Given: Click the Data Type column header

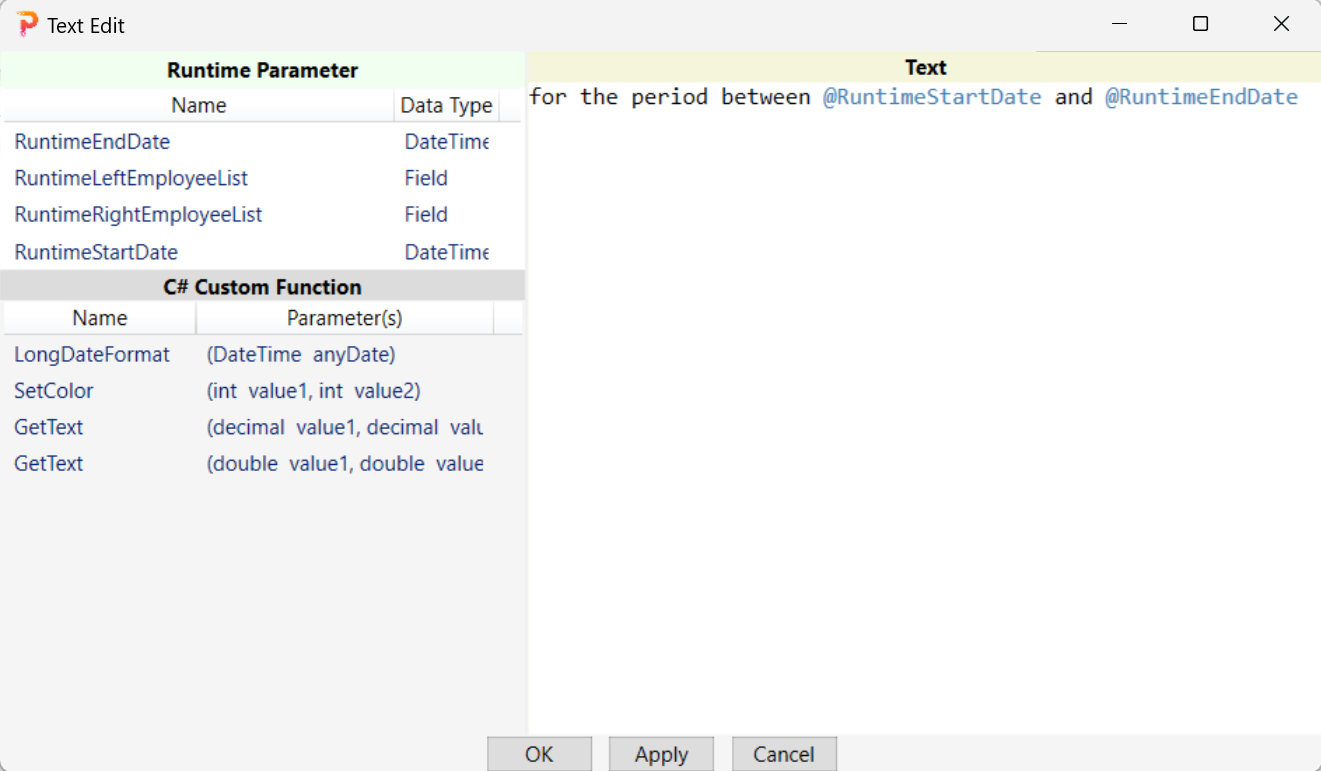Looking at the screenshot, I should tap(446, 105).
